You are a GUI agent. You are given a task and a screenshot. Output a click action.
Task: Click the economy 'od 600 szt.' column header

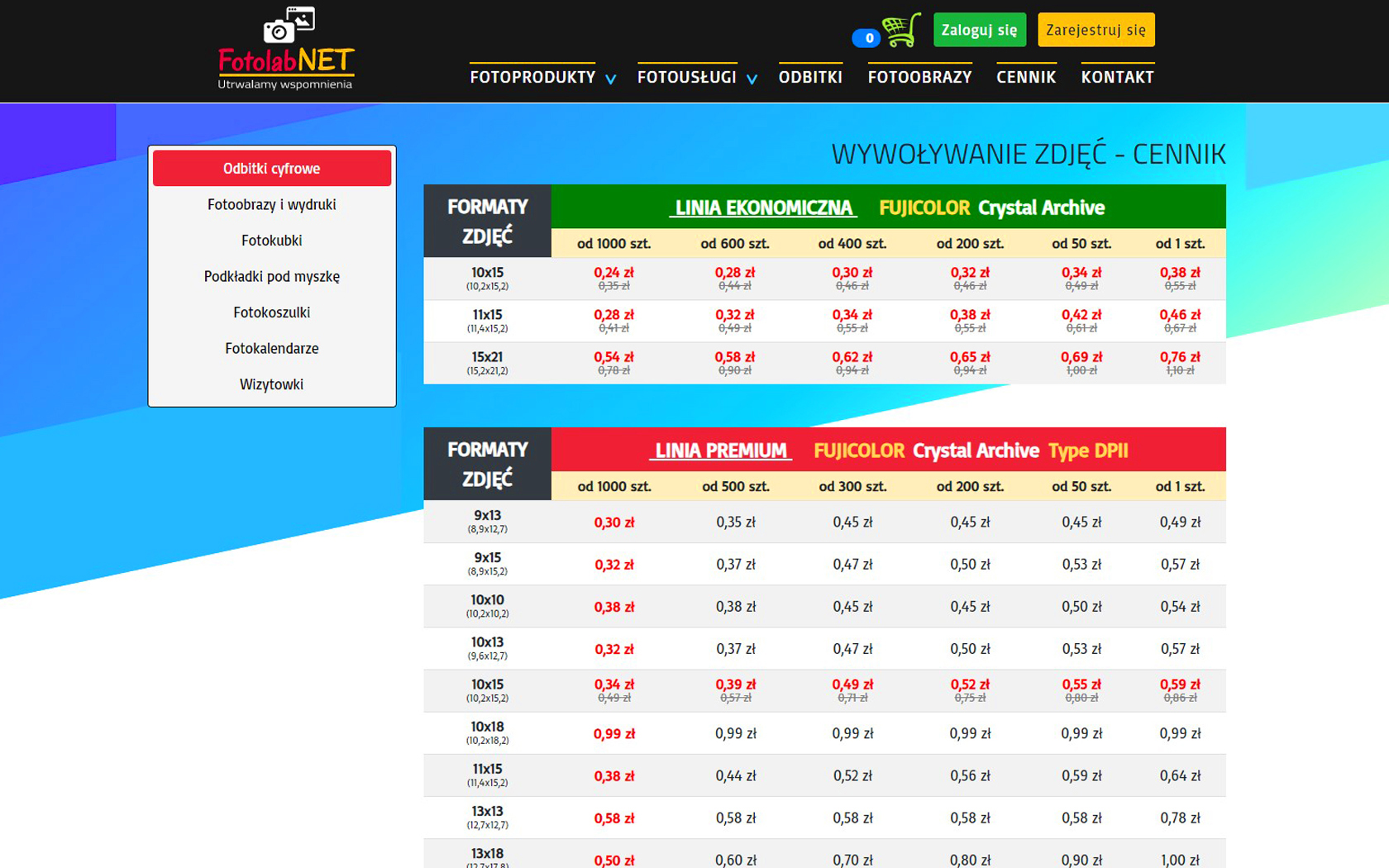coord(734,244)
